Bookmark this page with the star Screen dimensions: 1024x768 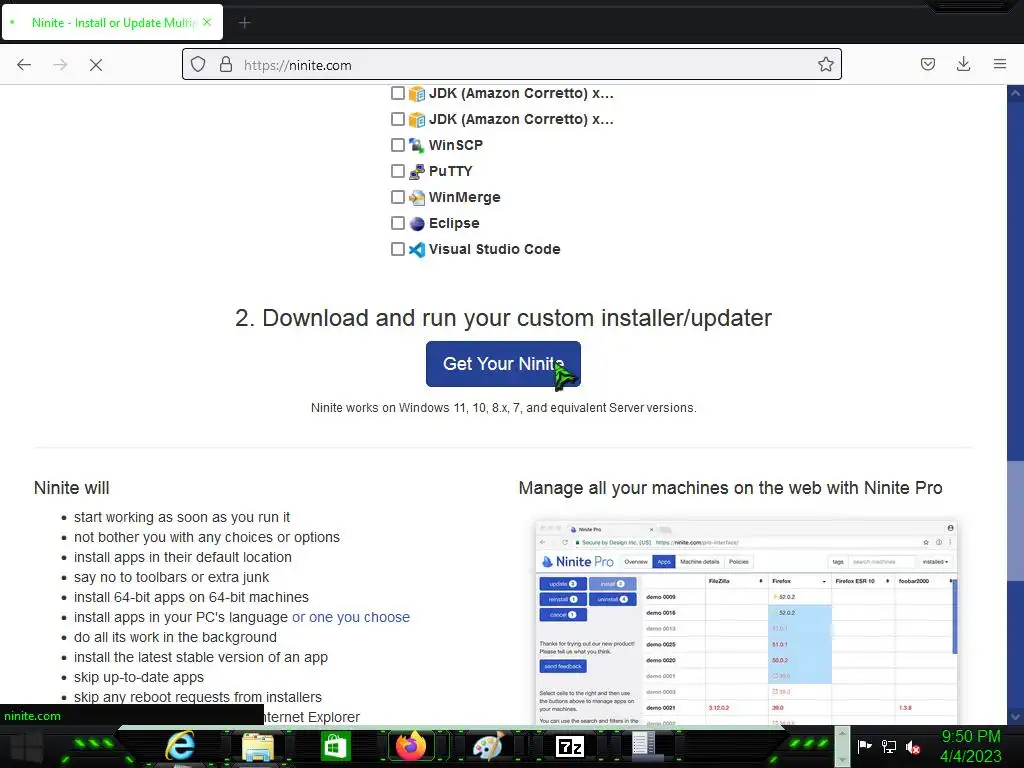825,64
